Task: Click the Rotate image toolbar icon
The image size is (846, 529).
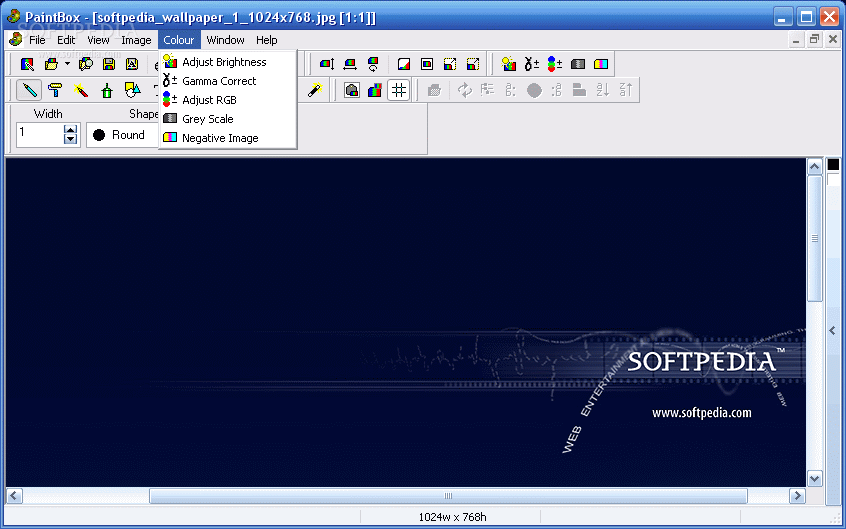Action: [373, 64]
